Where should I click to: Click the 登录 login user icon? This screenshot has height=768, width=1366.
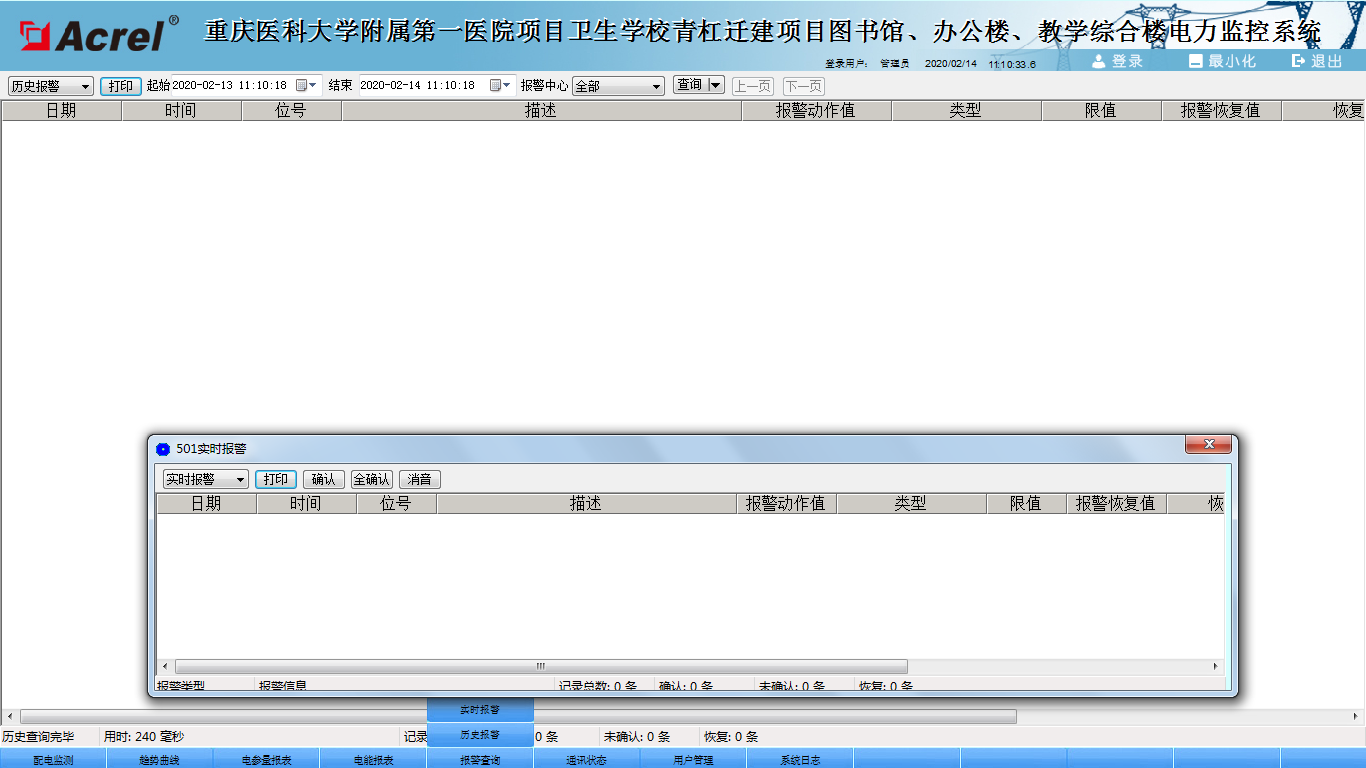(x=1099, y=61)
